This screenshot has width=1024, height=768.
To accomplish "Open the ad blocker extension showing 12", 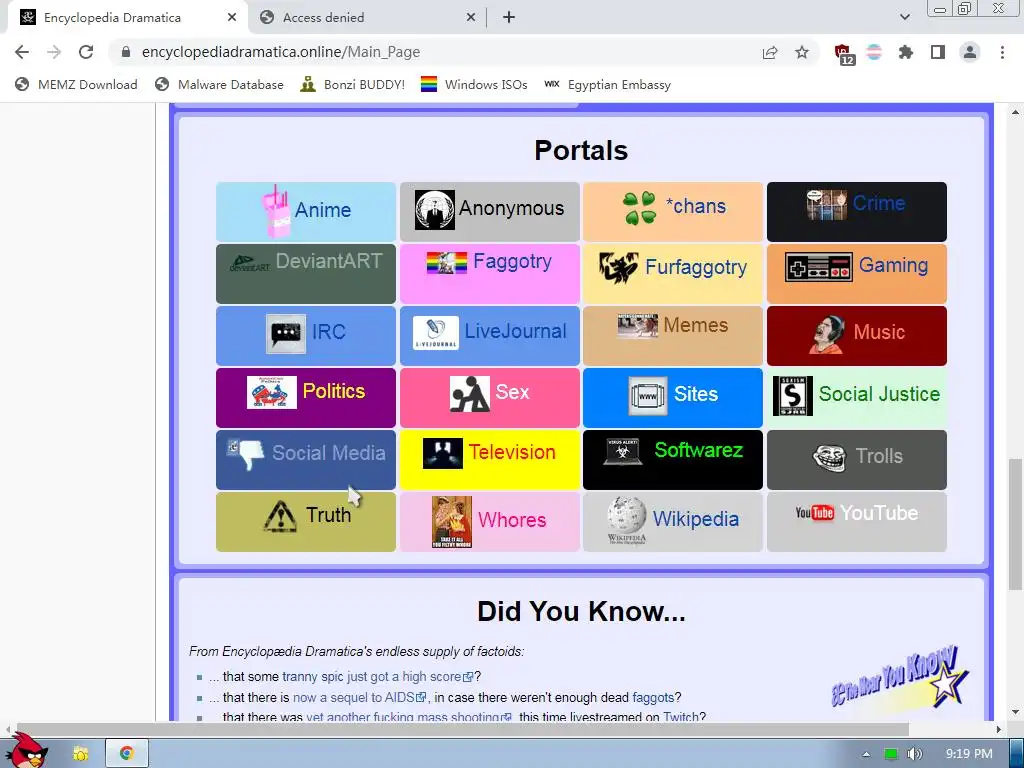I will click(x=844, y=54).
